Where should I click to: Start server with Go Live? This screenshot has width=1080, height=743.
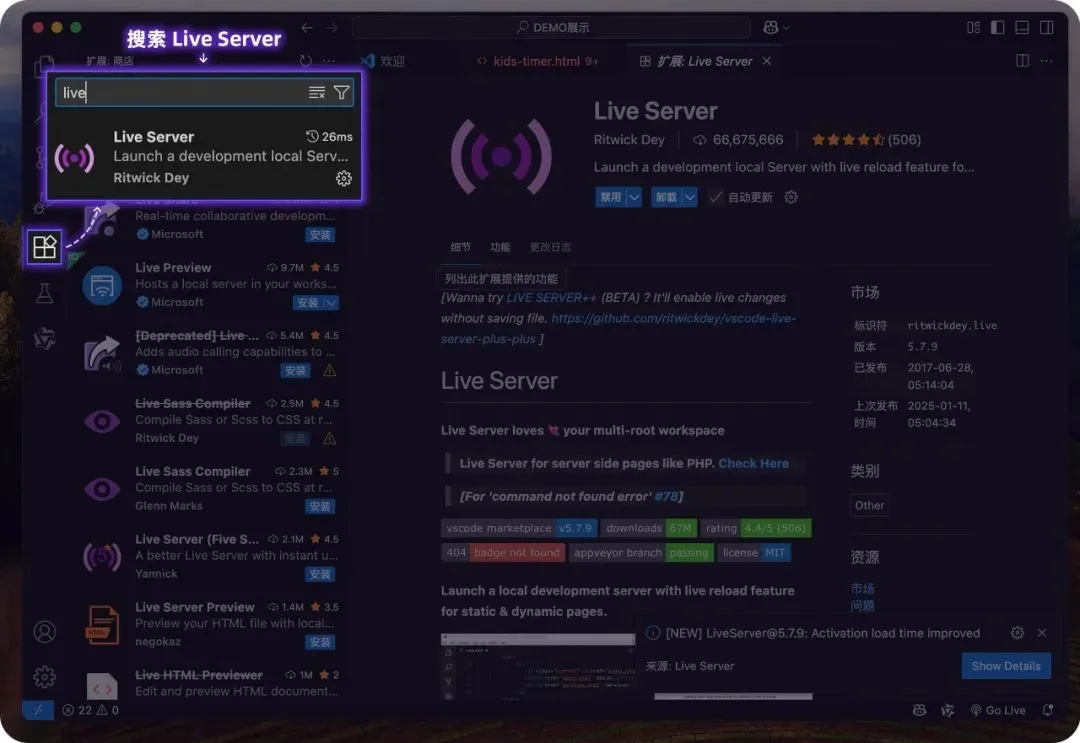998,710
